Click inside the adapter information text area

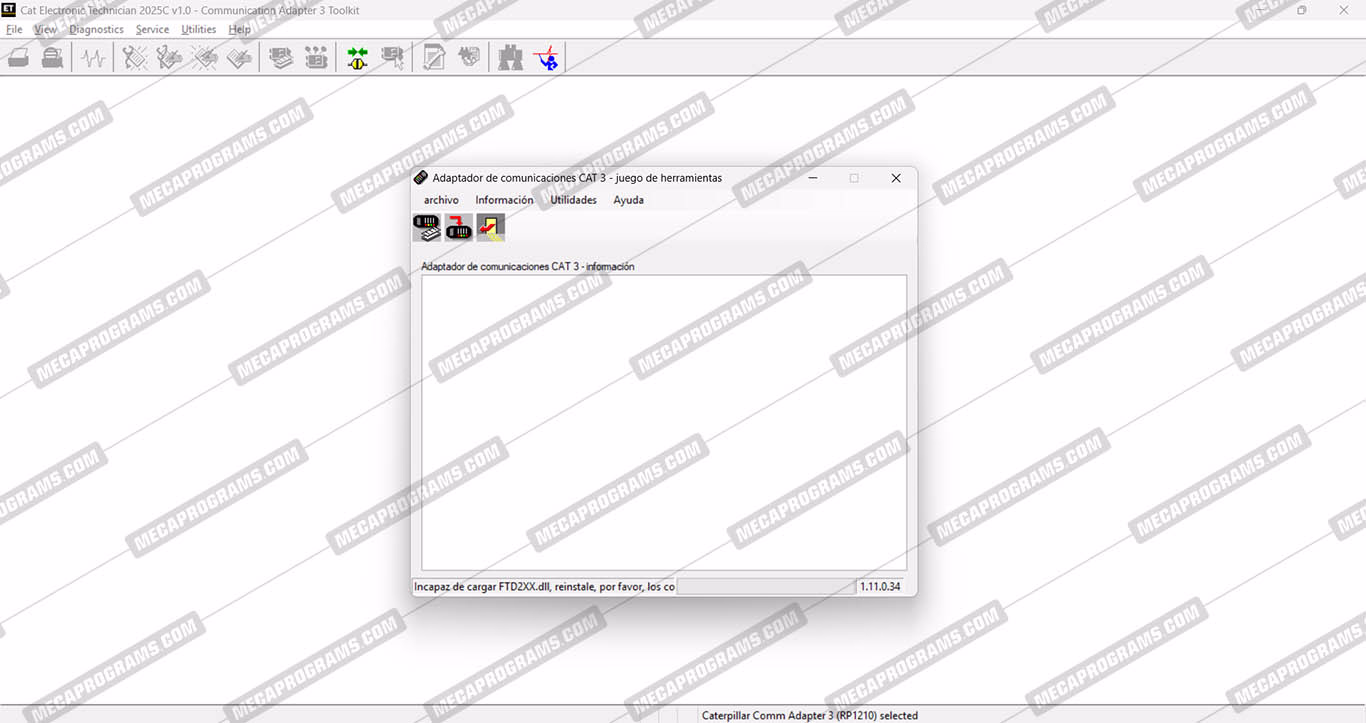click(664, 422)
